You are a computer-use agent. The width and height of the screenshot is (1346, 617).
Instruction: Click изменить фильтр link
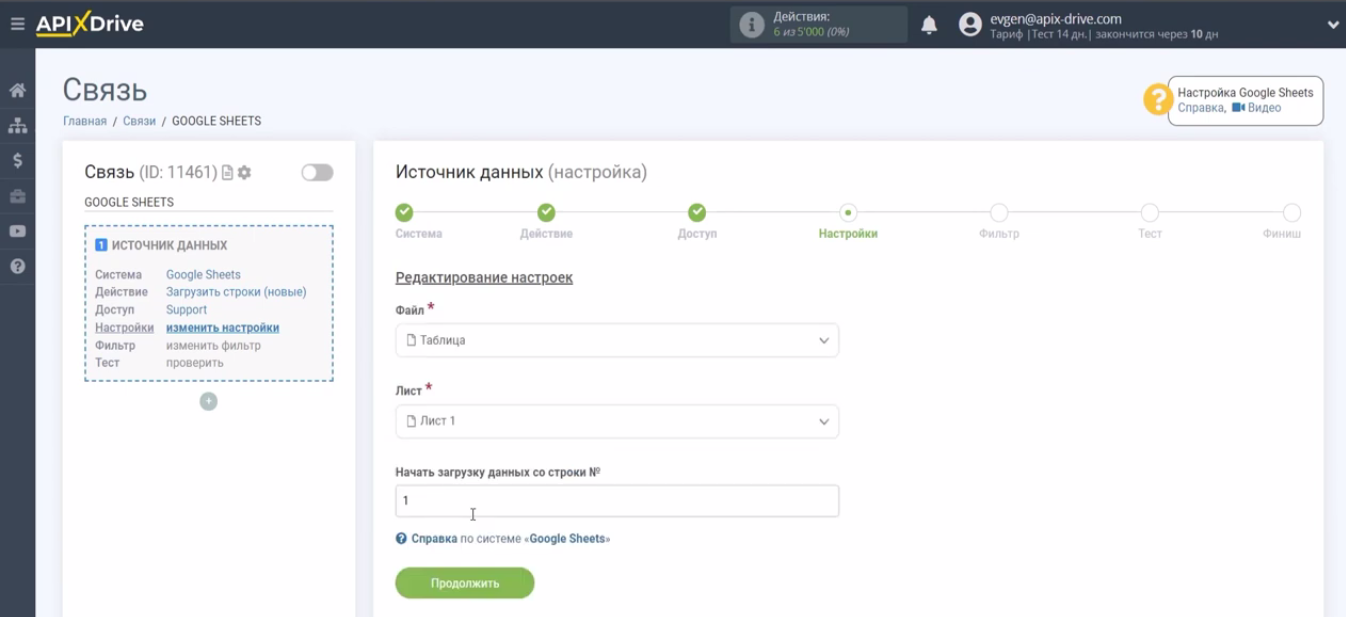[213, 346]
